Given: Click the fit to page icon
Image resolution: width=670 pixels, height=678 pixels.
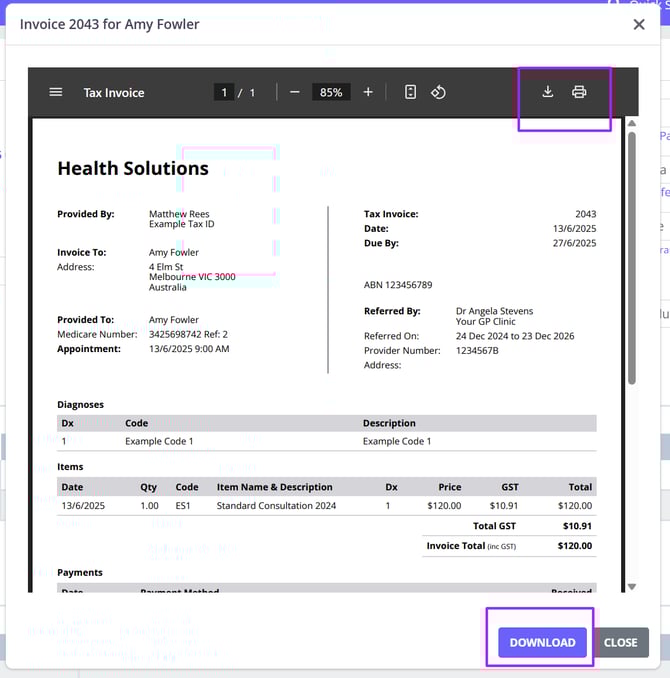Looking at the screenshot, I should (410, 92).
